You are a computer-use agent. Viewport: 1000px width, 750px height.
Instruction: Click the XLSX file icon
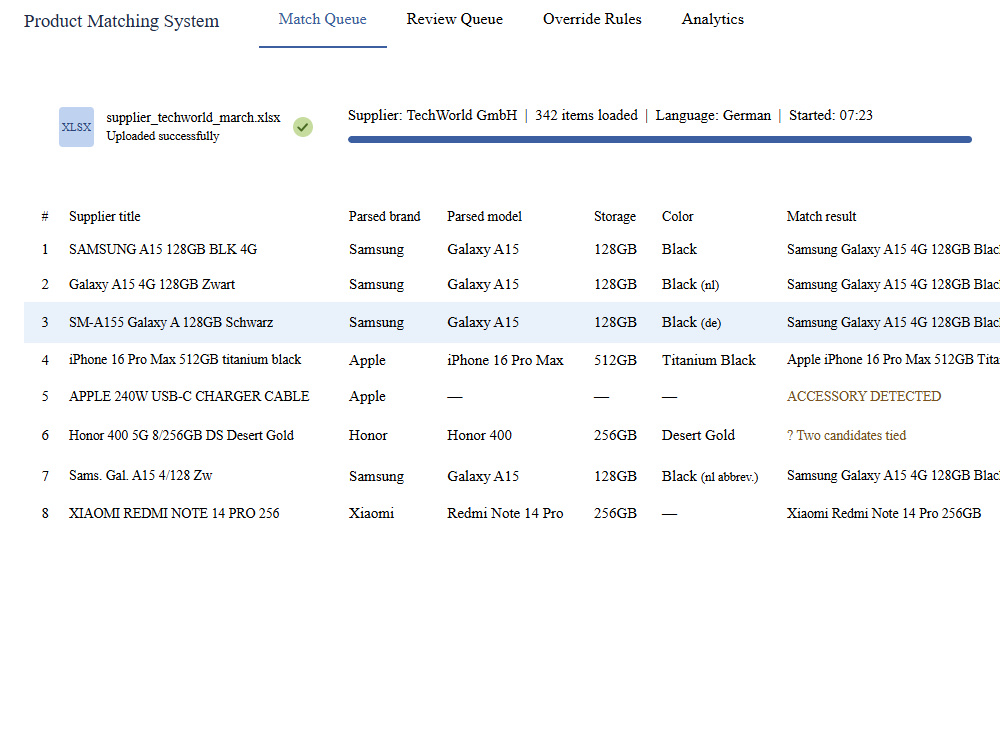point(77,127)
